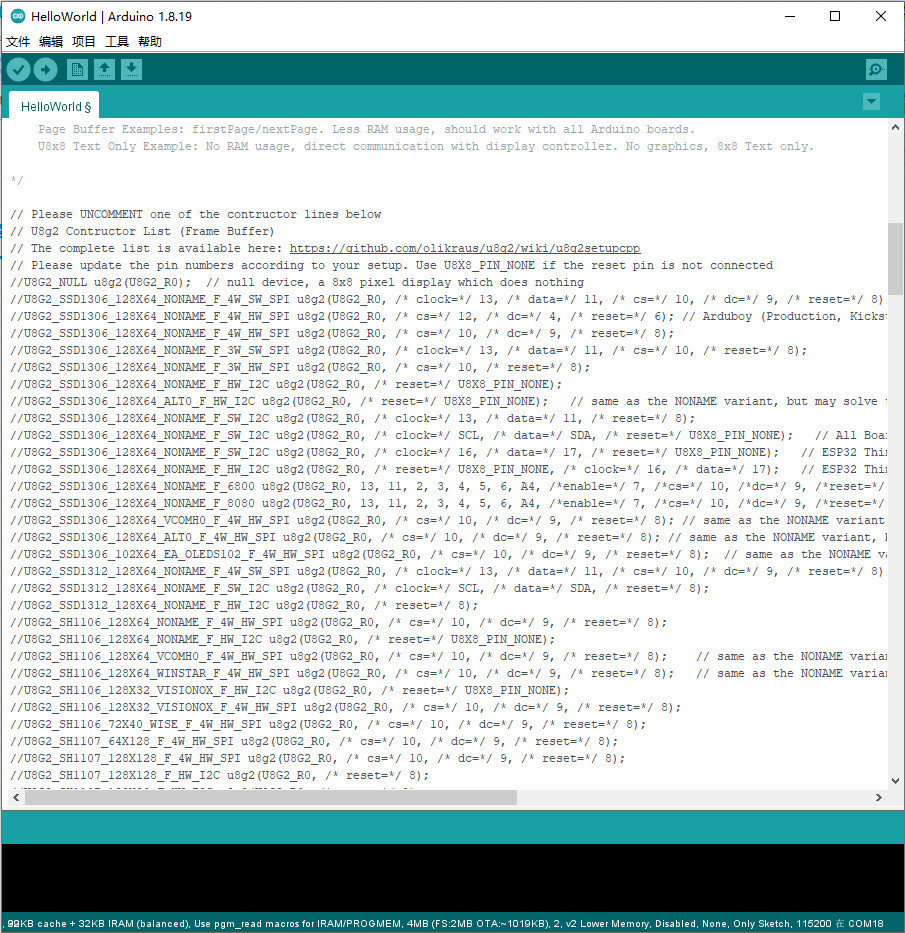Viewport: 905px width, 933px height.
Task: Click the SSD1306_102X64_EA_OLEDS102 line
Action: point(448,554)
